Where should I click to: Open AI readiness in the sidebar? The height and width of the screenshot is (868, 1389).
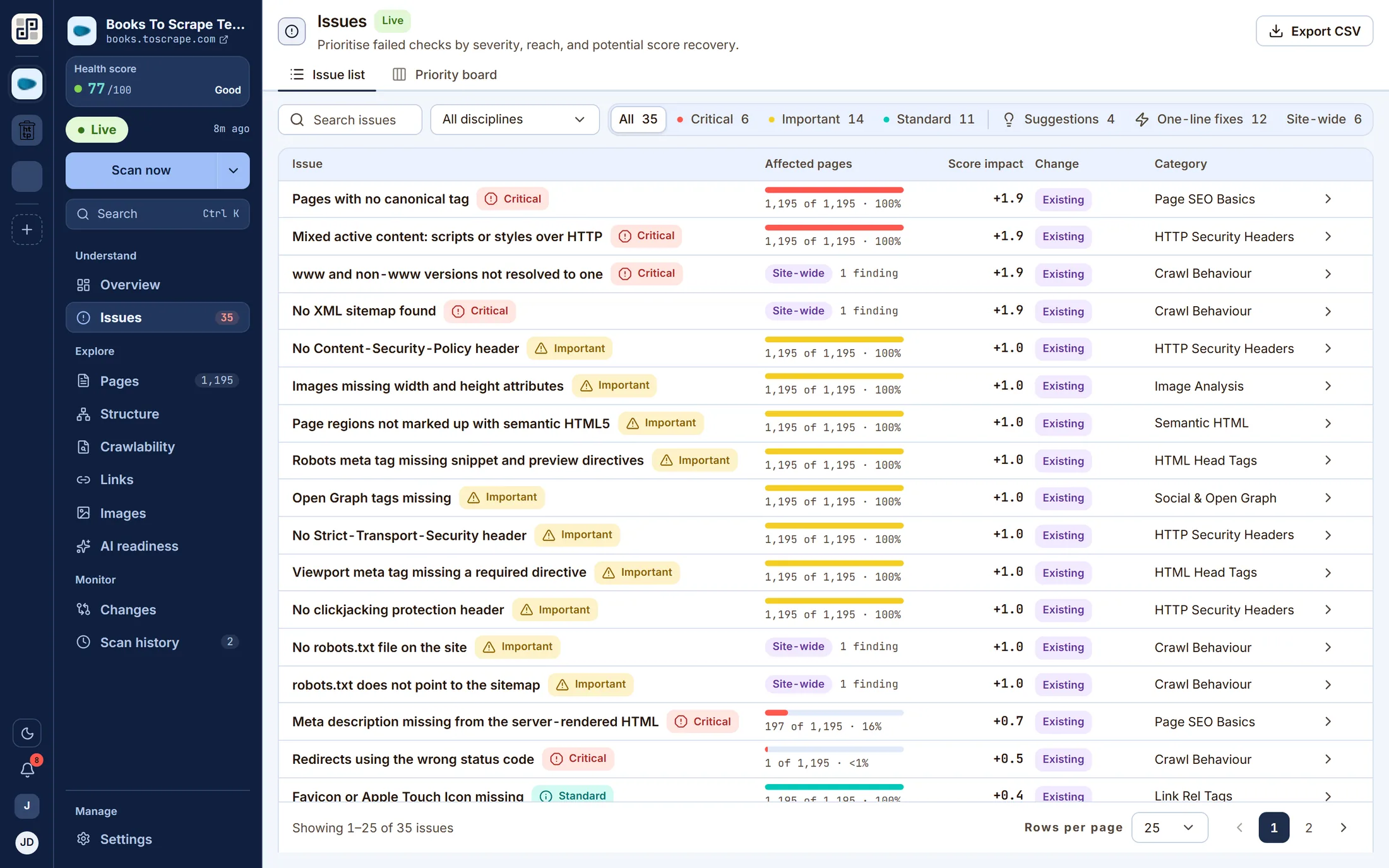[x=158, y=546]
